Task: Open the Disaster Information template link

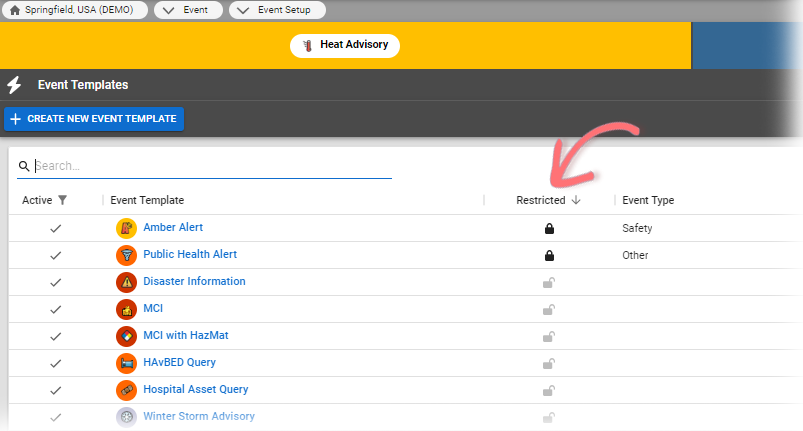Action: coord(194,282)
